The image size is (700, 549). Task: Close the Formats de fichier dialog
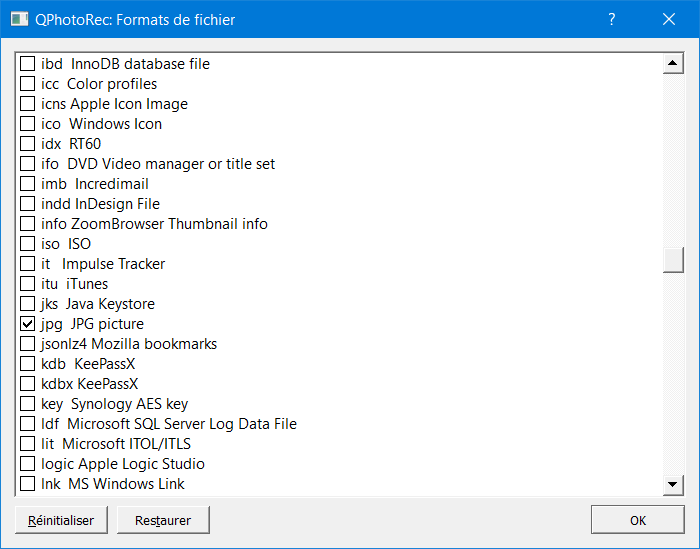[669, 19]
